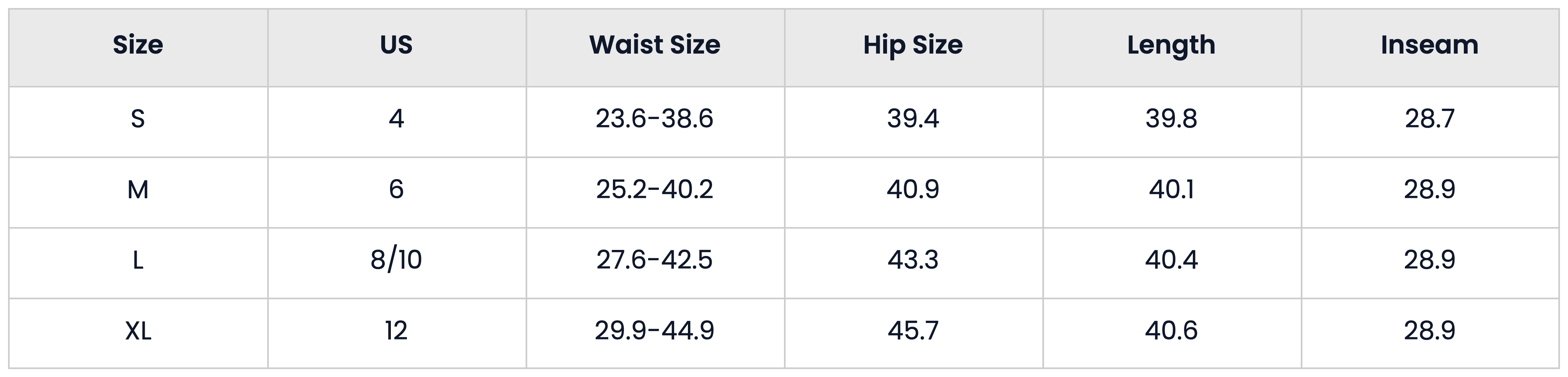
Task: Click US size 12 cell
Action: coord(397,333)
